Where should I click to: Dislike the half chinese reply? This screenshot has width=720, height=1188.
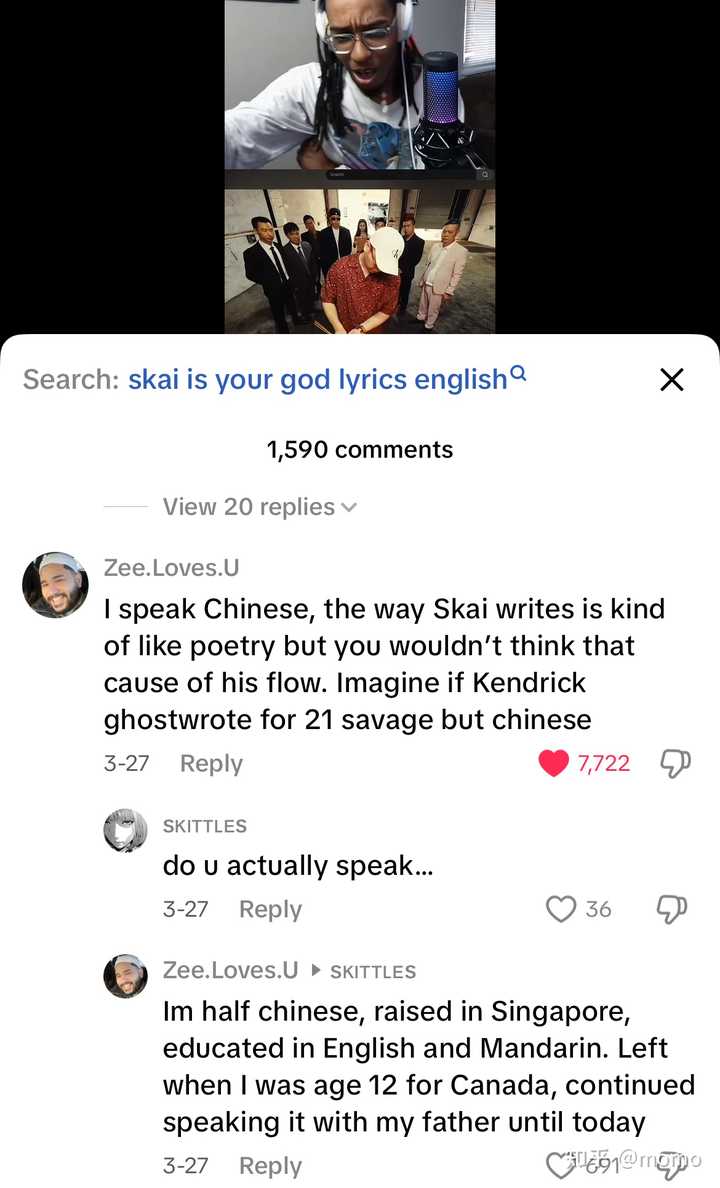tap(671, 1165)
